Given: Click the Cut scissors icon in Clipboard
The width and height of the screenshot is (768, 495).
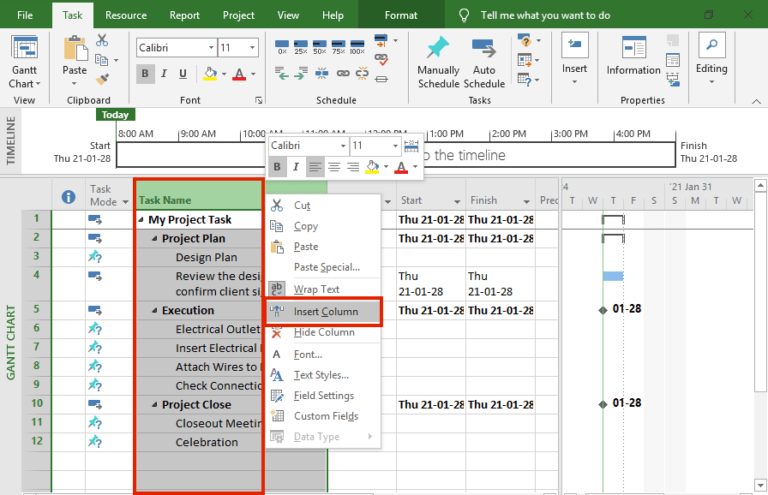Looking at the screenshot, I should point(104,41).
